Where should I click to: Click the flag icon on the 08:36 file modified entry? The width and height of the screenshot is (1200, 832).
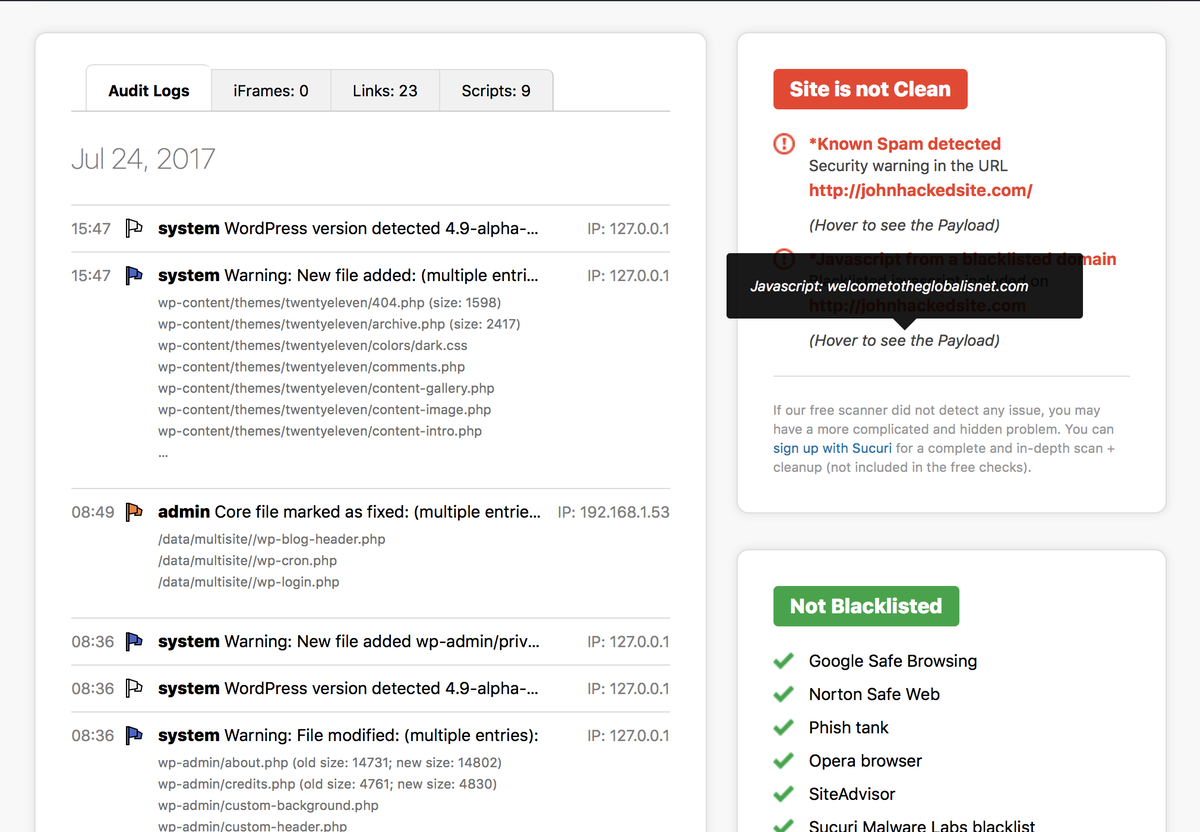[134, 735]
